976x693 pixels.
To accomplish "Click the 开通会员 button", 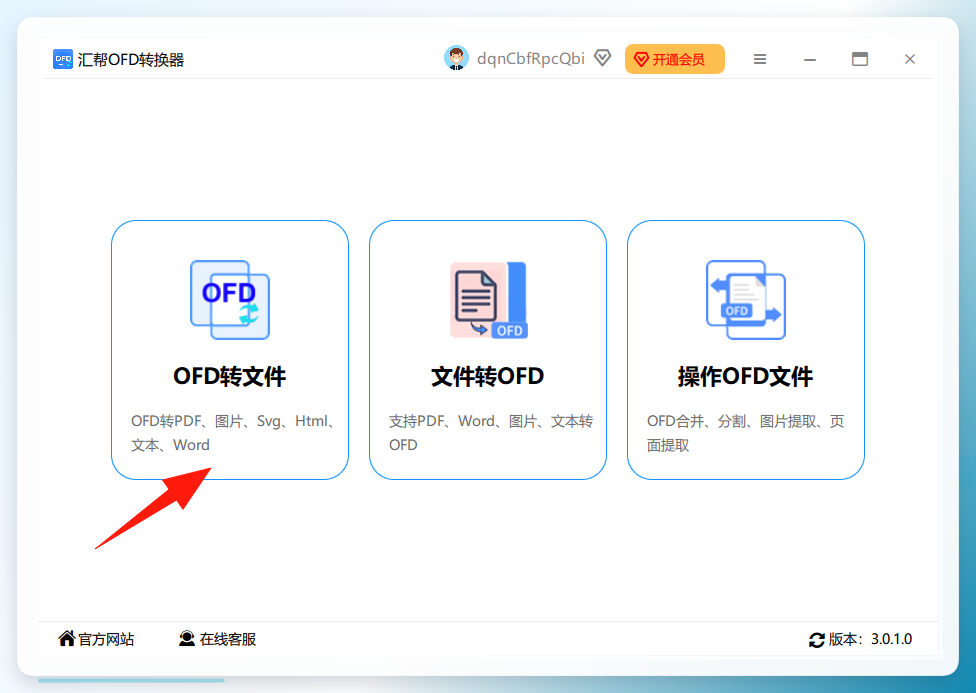I will (x=675, y=59).
